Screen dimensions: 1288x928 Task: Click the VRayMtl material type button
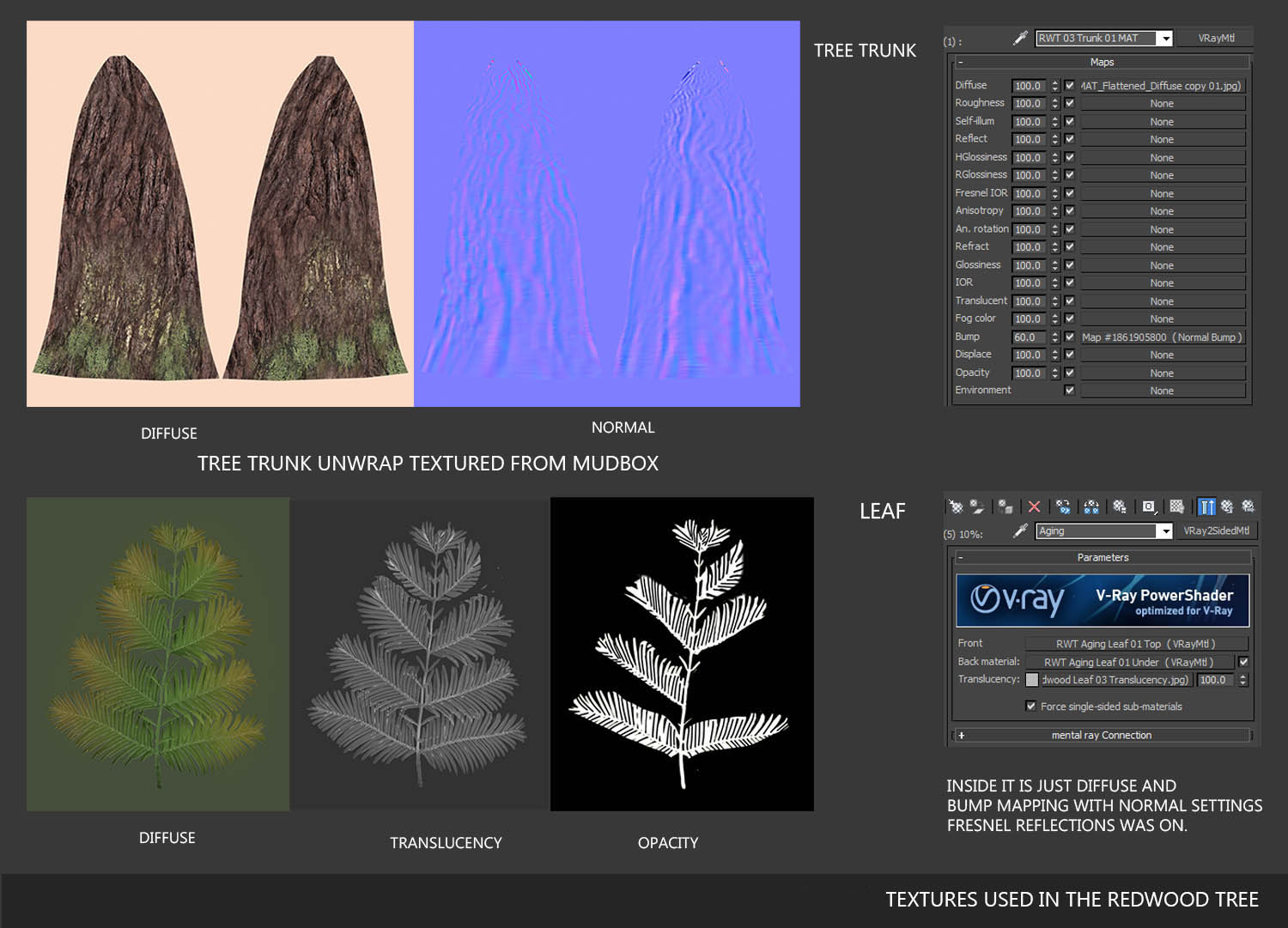click(x=1215, y=38)
